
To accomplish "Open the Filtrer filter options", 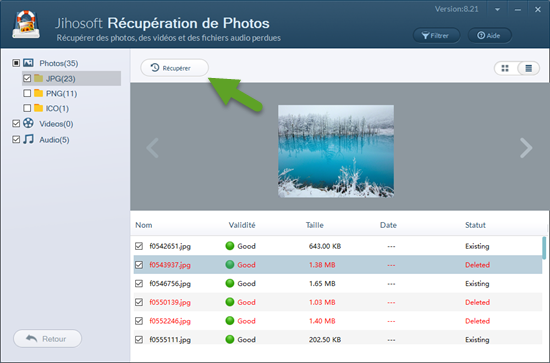I will click(x=436, y=35).
